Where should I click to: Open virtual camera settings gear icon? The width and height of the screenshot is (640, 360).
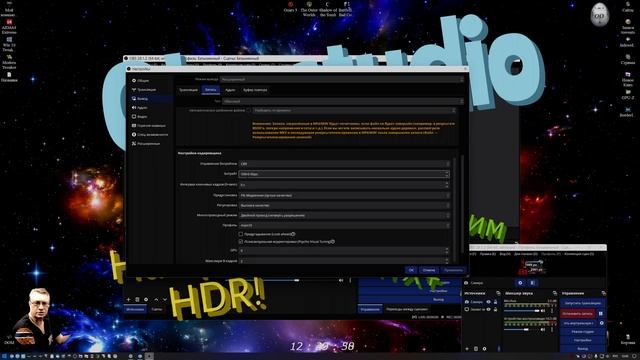point(601,323)
